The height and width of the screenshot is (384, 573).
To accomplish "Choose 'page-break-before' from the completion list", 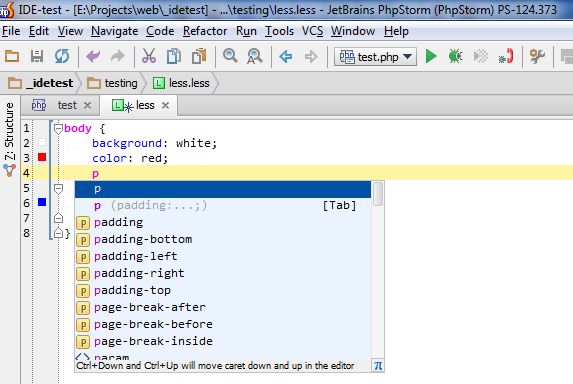I will tap(223, 324).
